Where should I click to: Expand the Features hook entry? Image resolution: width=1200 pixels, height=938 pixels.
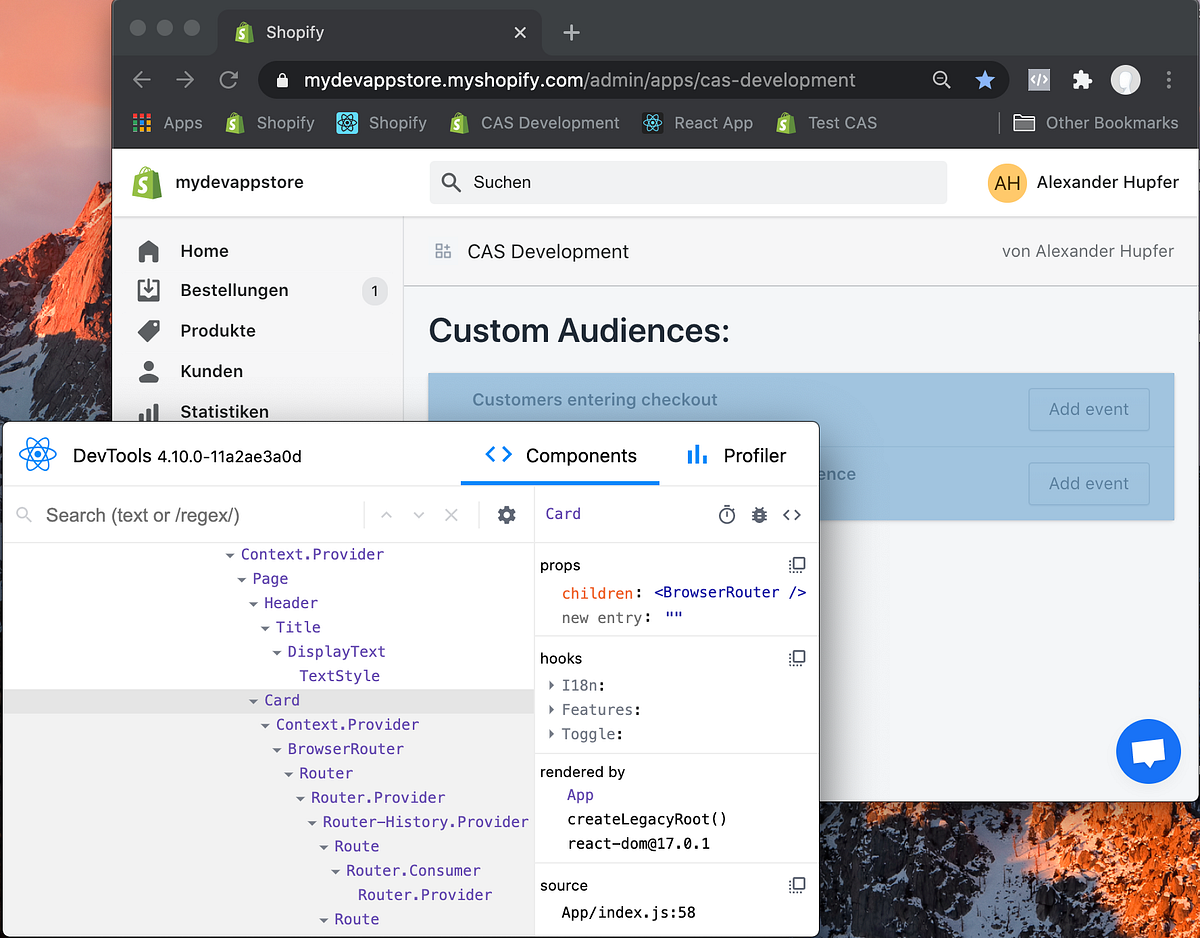(x=550, y=709)
